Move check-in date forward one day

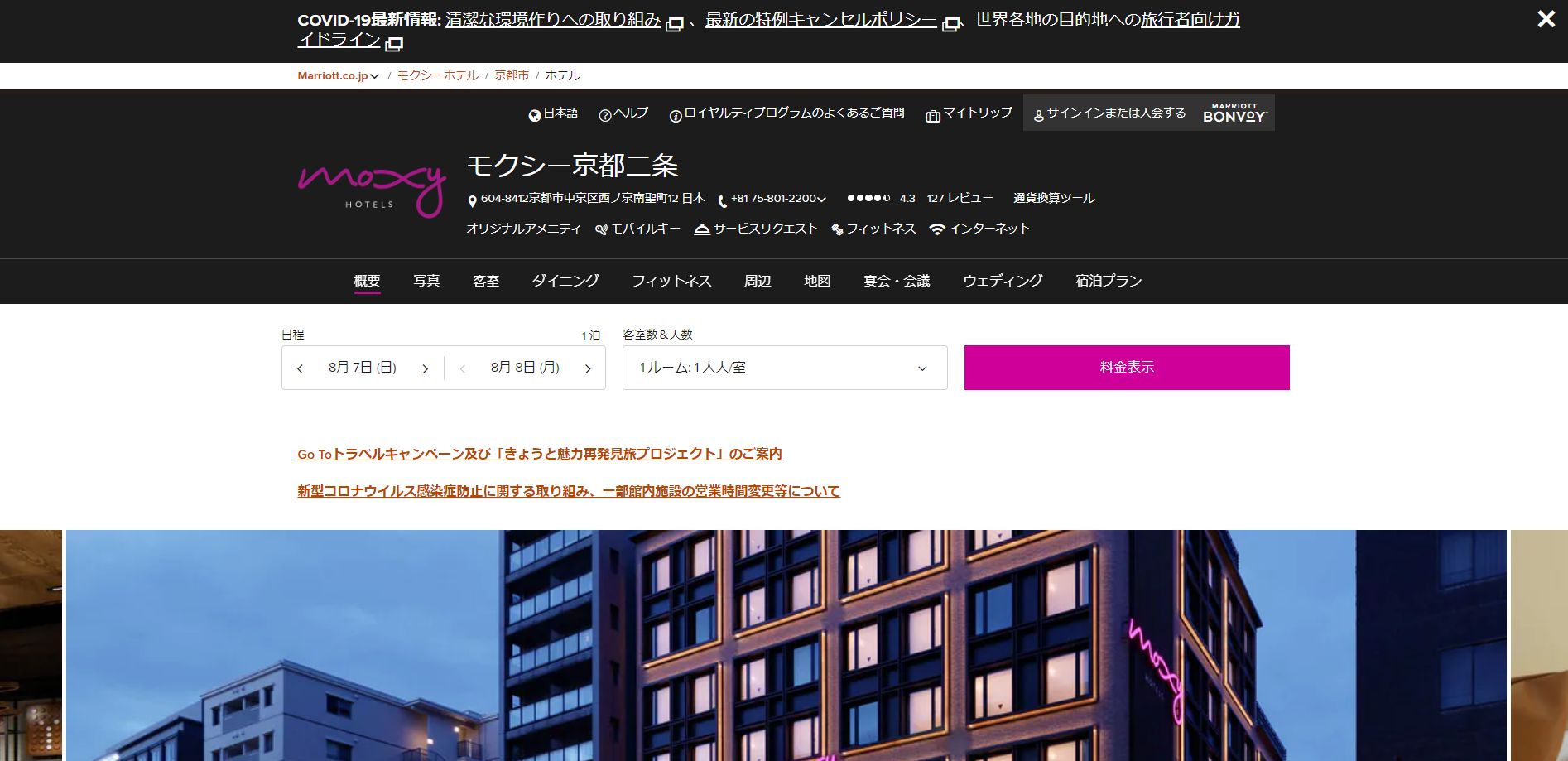(x=425, y=368)
